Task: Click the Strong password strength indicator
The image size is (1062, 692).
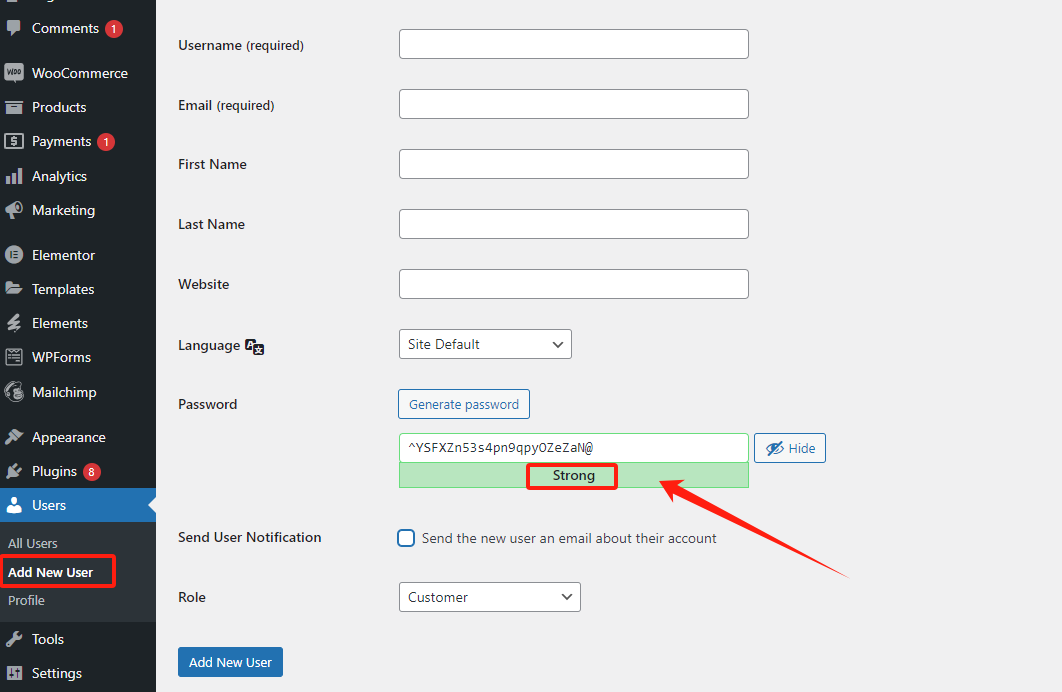Action: [x=574, y=475]
